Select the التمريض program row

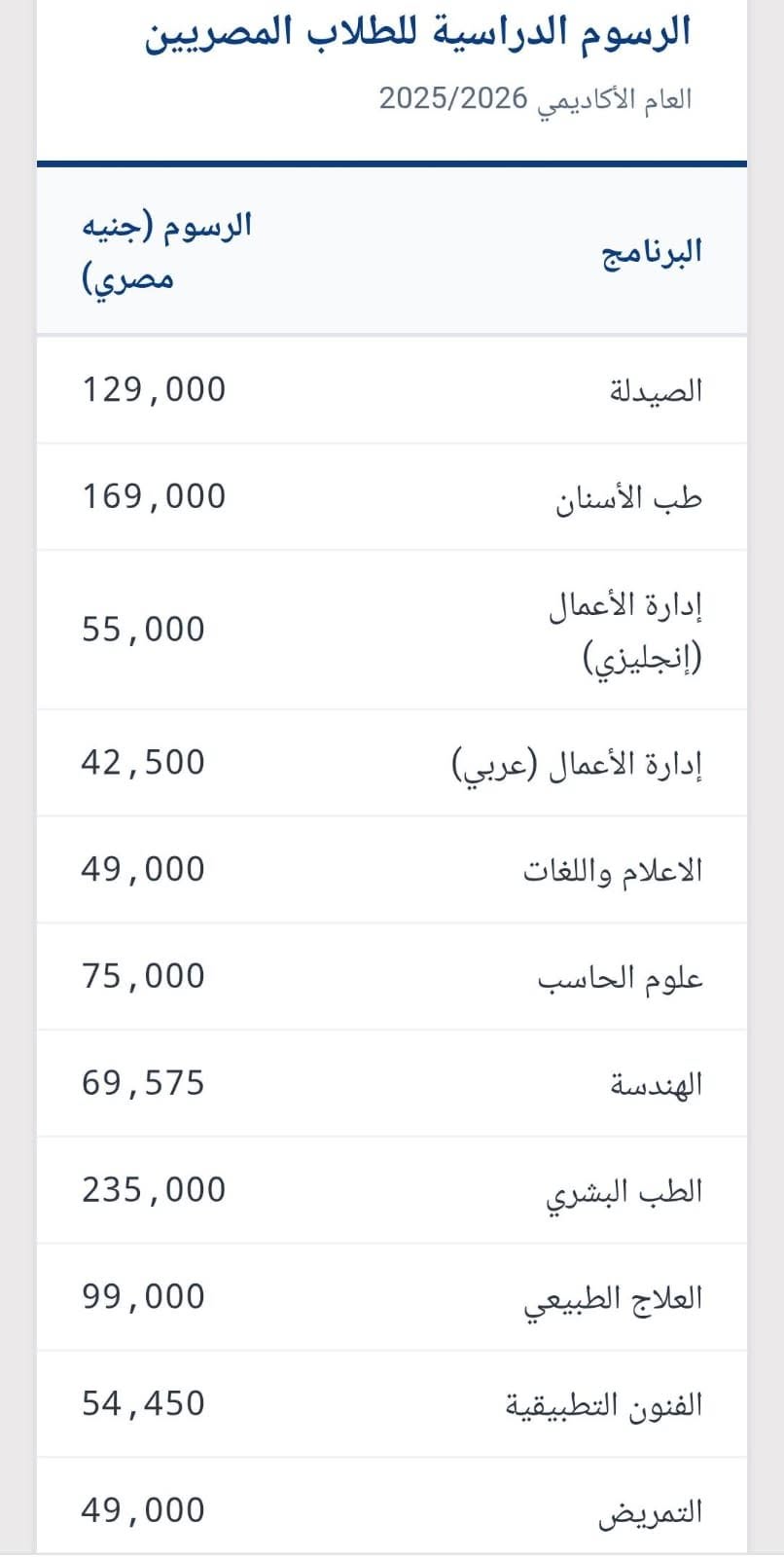392,1510
